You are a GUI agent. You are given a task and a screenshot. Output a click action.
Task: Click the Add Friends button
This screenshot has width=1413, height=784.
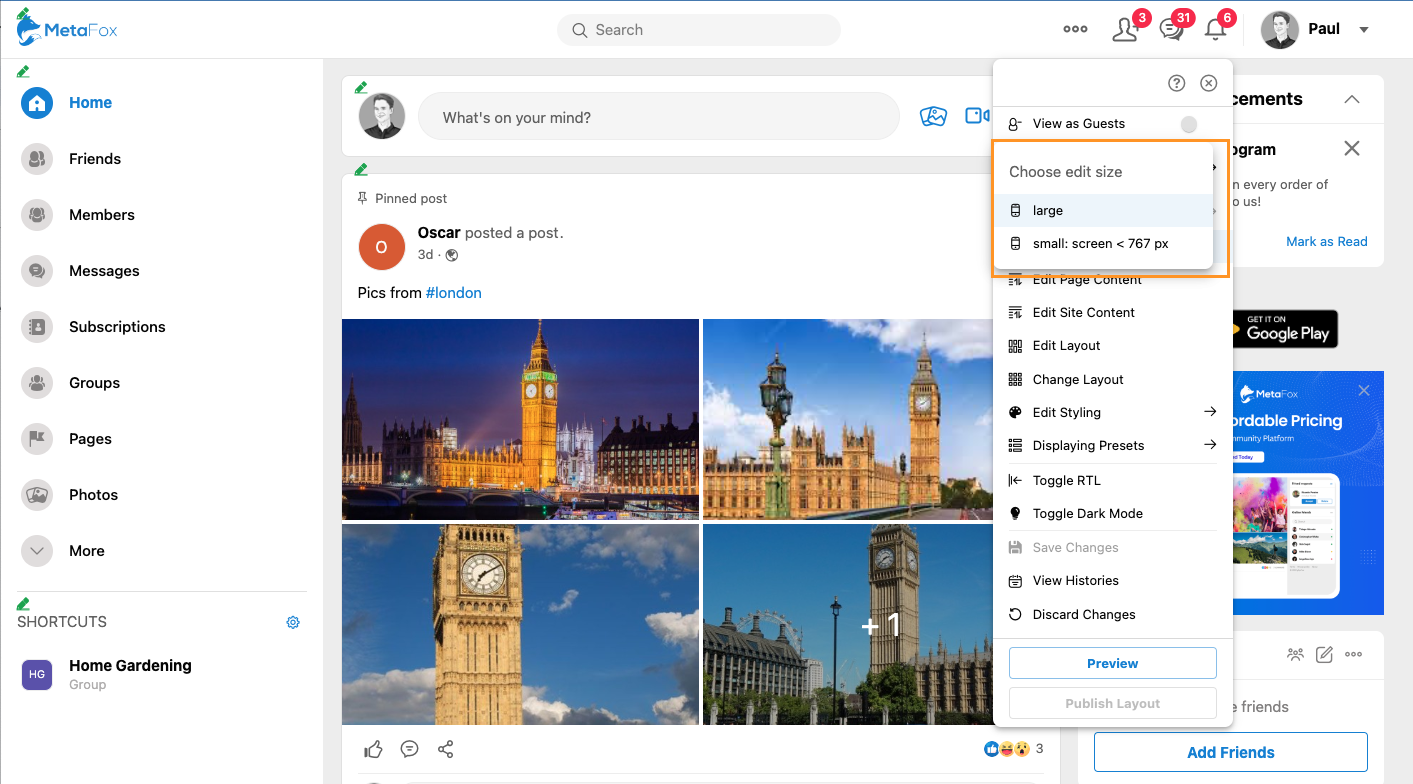pos(1230,752)
